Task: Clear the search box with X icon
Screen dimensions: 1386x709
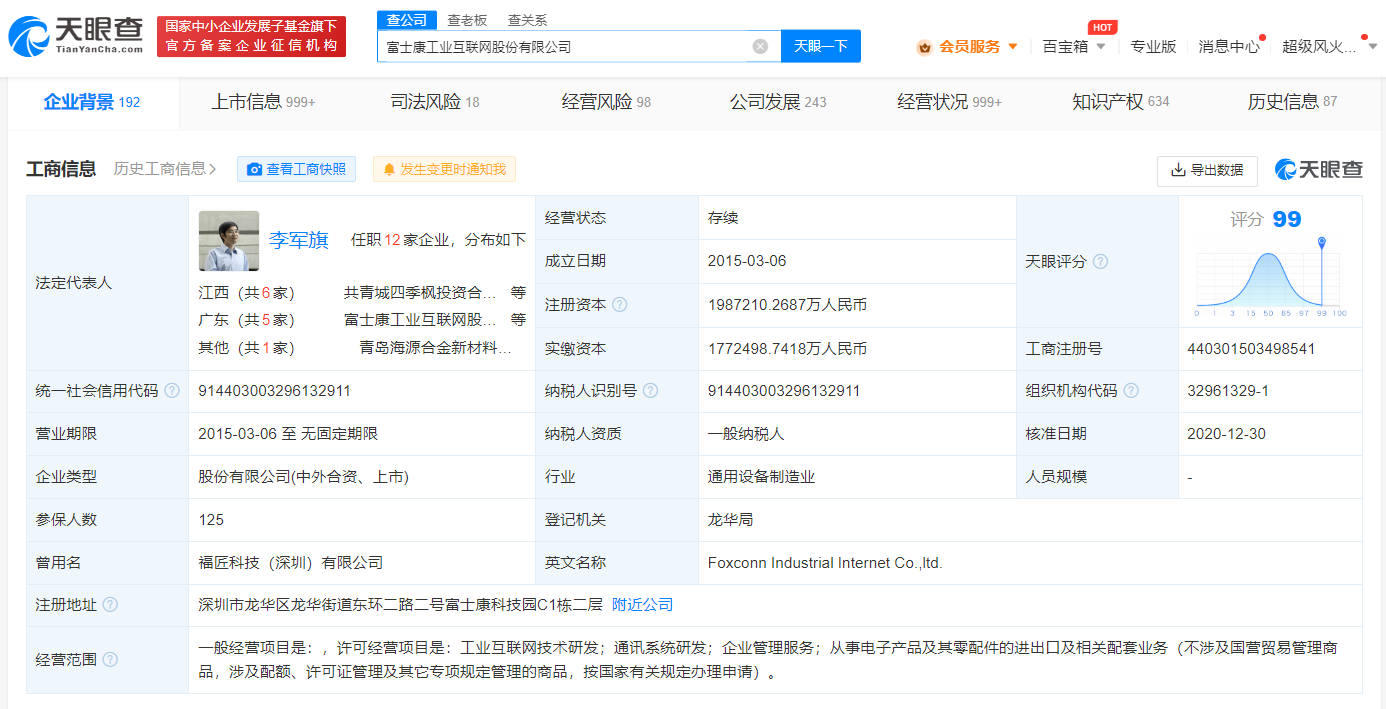Action: [760, 46]
